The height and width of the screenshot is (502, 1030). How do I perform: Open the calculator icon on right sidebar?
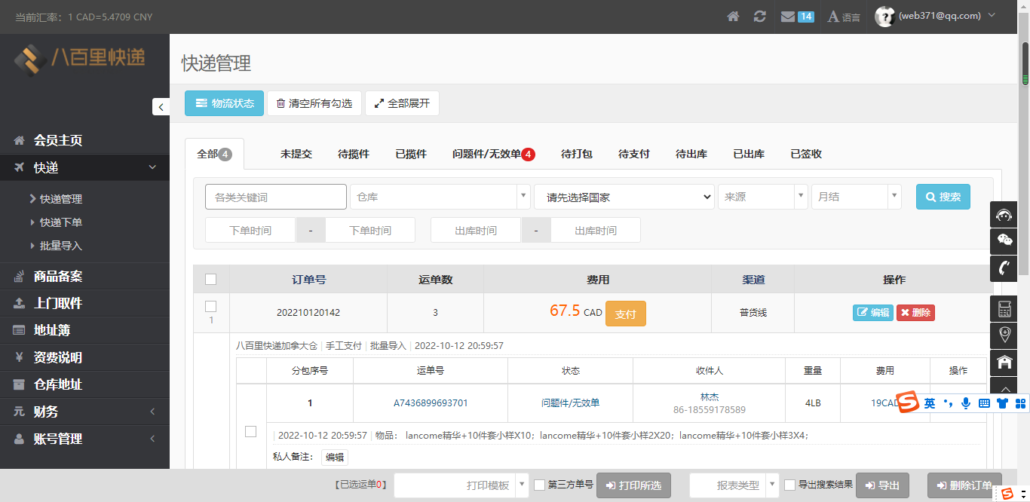click(x=1004, y=308)
